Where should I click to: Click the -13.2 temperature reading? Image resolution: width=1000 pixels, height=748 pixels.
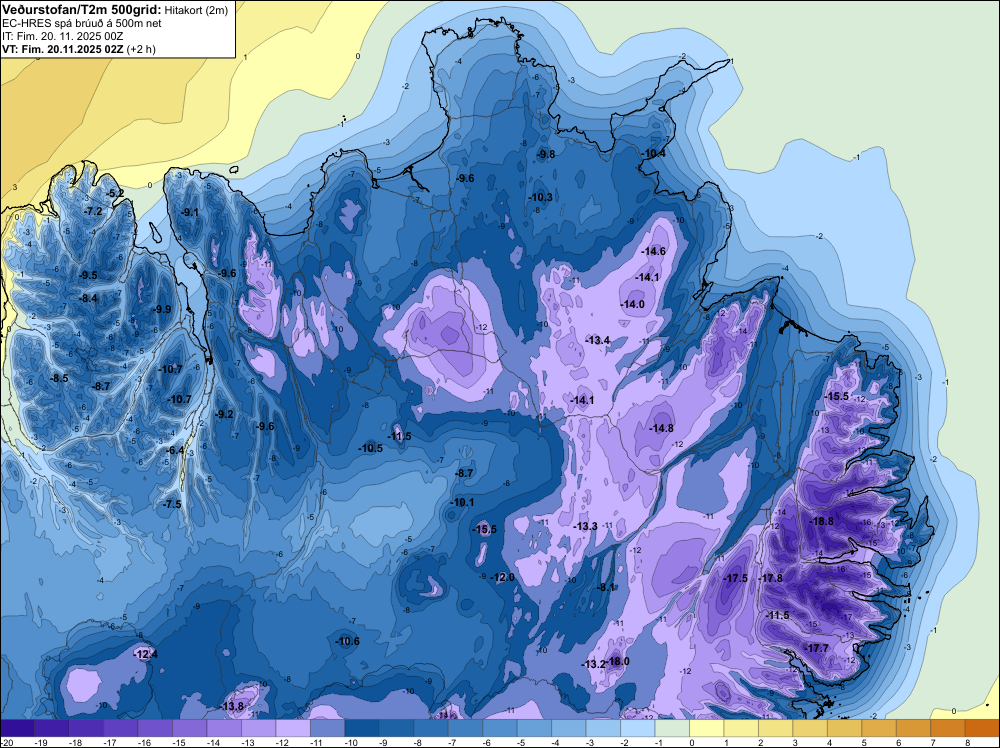click(593, 664)
